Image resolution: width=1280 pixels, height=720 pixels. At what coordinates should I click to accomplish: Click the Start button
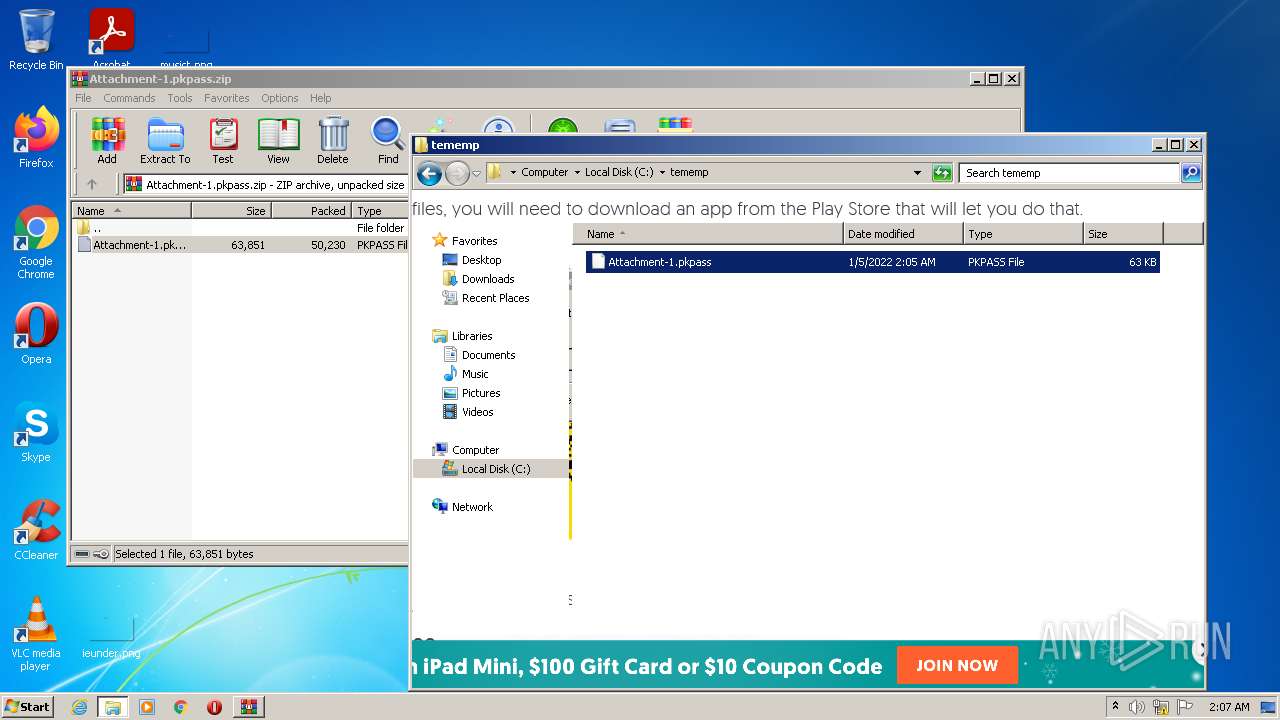(27, 707)
